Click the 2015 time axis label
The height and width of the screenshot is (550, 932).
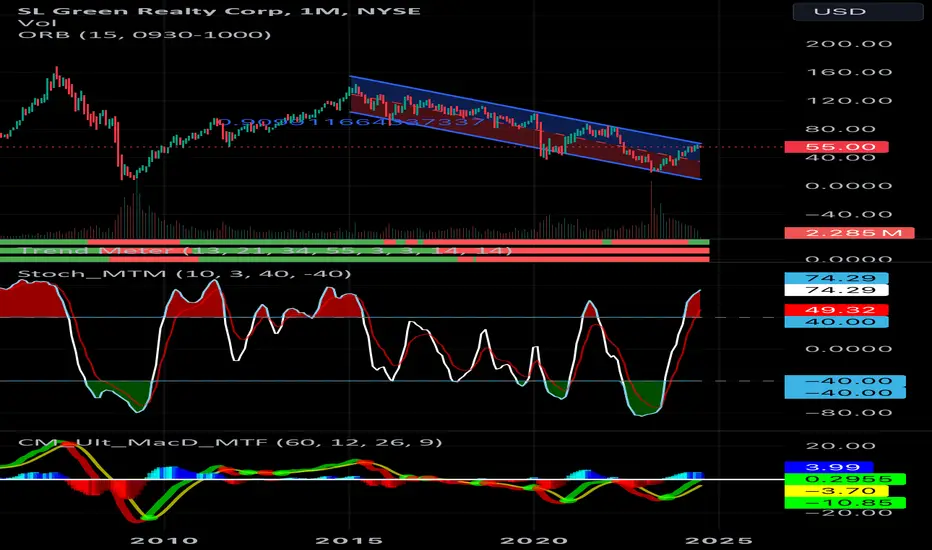[x=349, y=540]
